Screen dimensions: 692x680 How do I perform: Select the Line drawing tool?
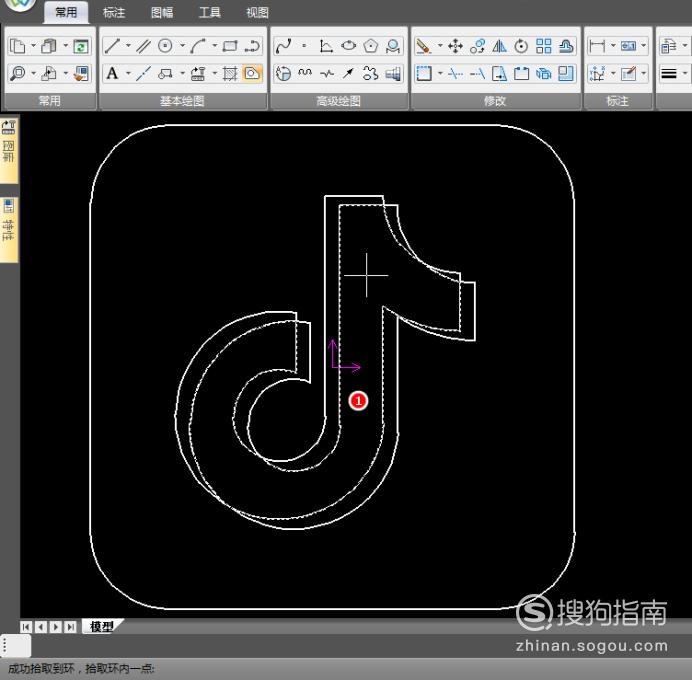coord(112,45)
